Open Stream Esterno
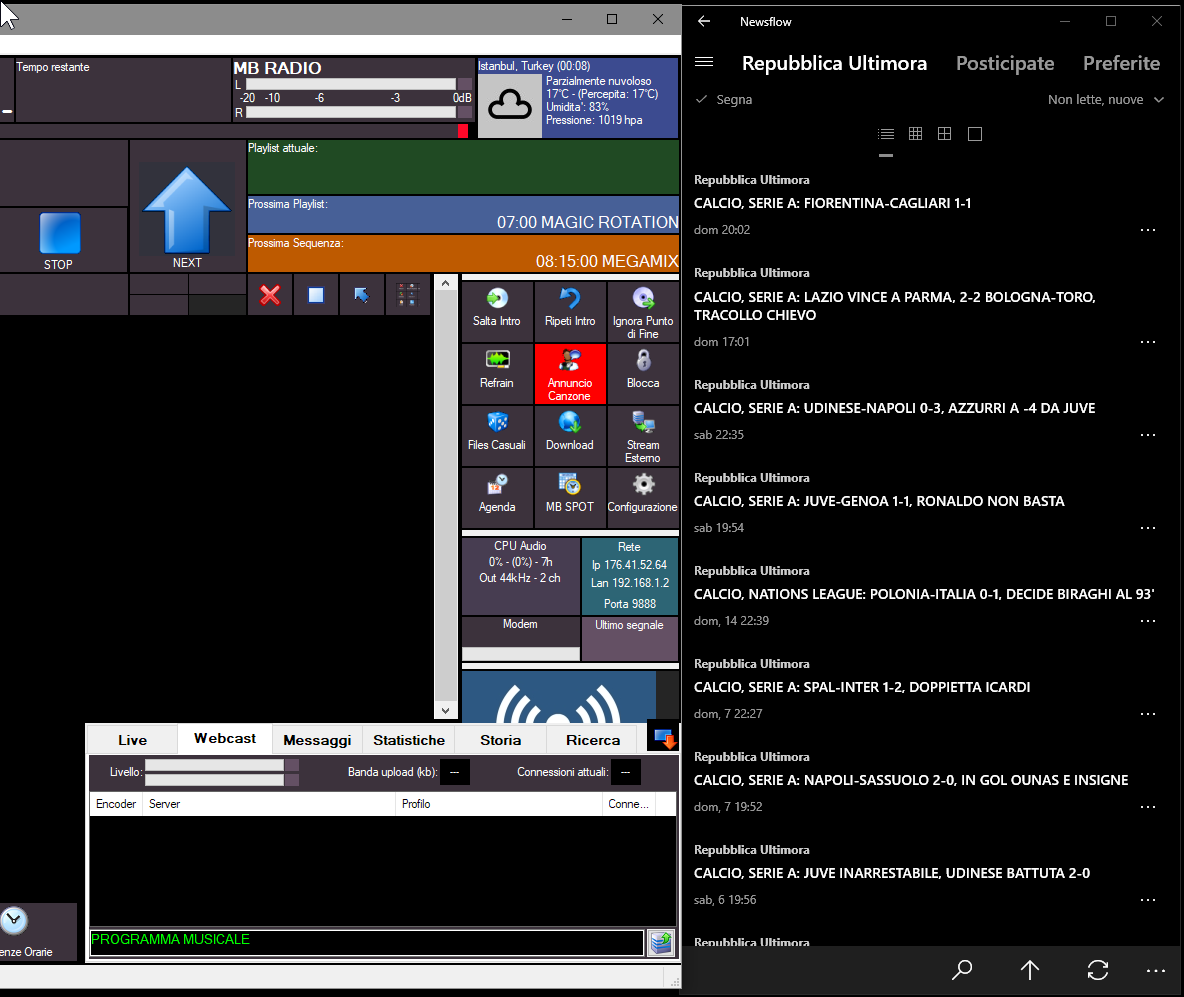 pos(643,435)
